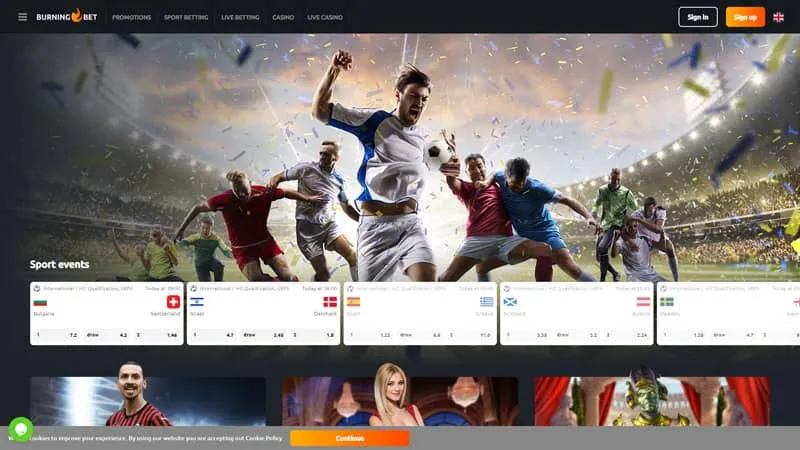The height and width of the screenshot is (450, 800).
Task: Open the Promotions page
Action: click(x=131, y=17)
